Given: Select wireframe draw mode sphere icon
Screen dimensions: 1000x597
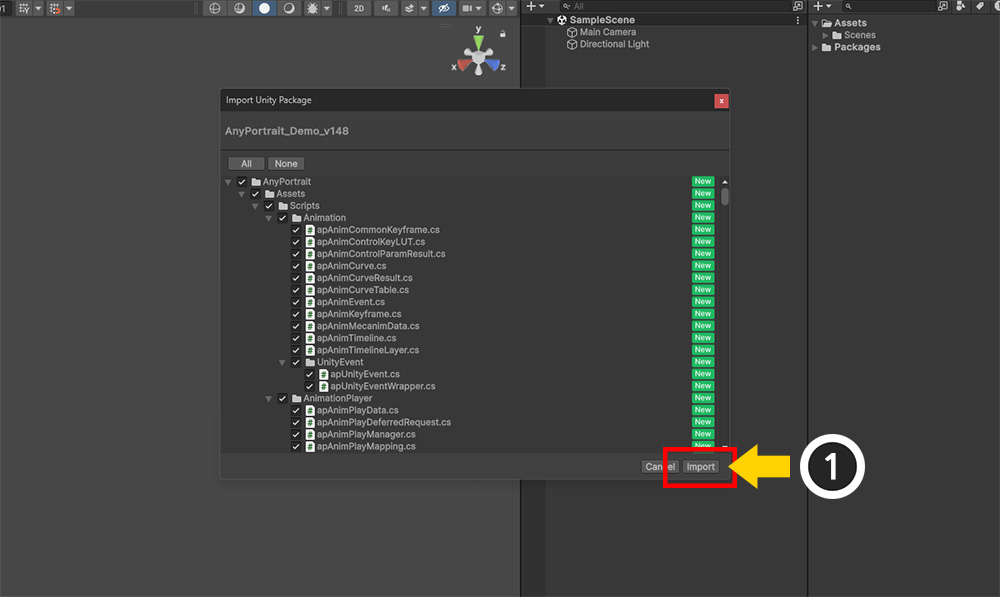Looking at the screenshot, I should point(215,8).
